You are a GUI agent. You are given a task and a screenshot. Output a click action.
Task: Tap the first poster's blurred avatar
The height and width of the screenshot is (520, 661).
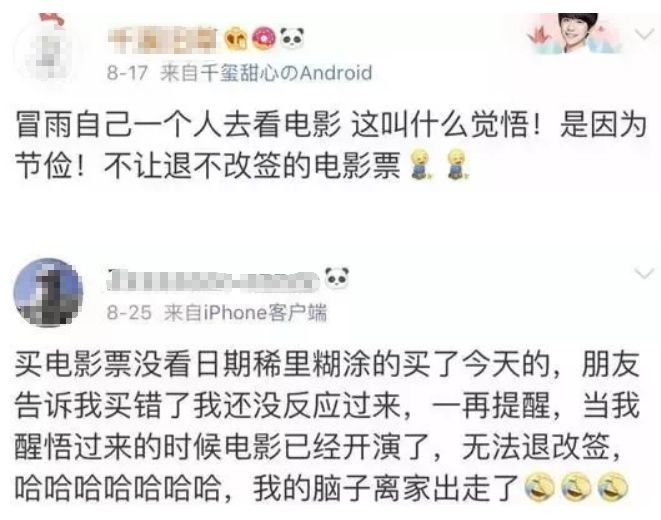click(47, 51)
